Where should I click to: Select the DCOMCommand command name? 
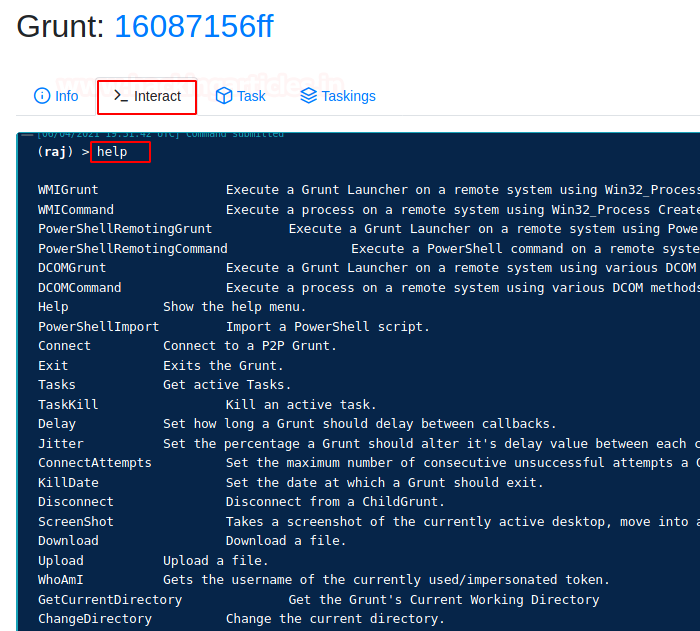[79, 288]
